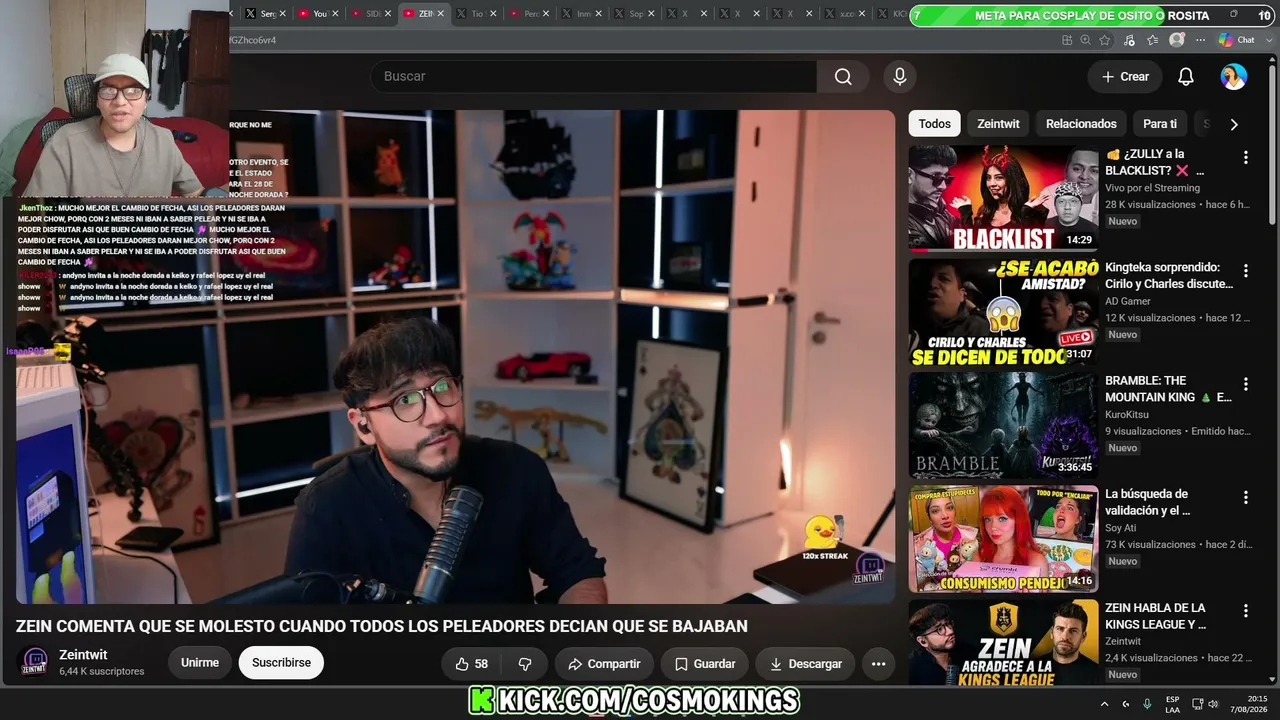Open the Zeintwit channel name link
Viewport: 1280px width, 720px height.
tap(83, 655)
